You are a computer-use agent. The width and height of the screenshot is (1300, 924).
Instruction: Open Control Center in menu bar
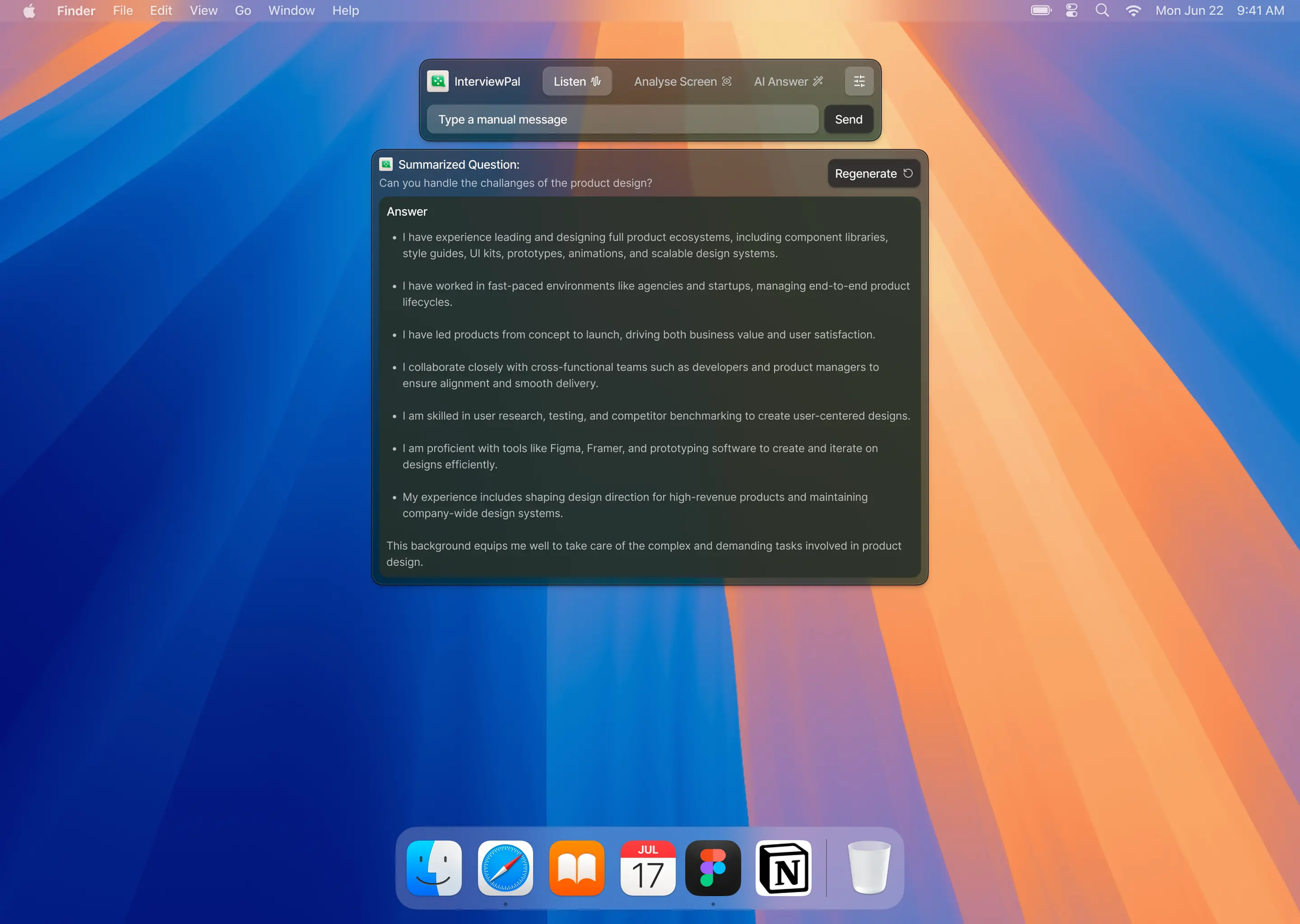pos(1072,10)
